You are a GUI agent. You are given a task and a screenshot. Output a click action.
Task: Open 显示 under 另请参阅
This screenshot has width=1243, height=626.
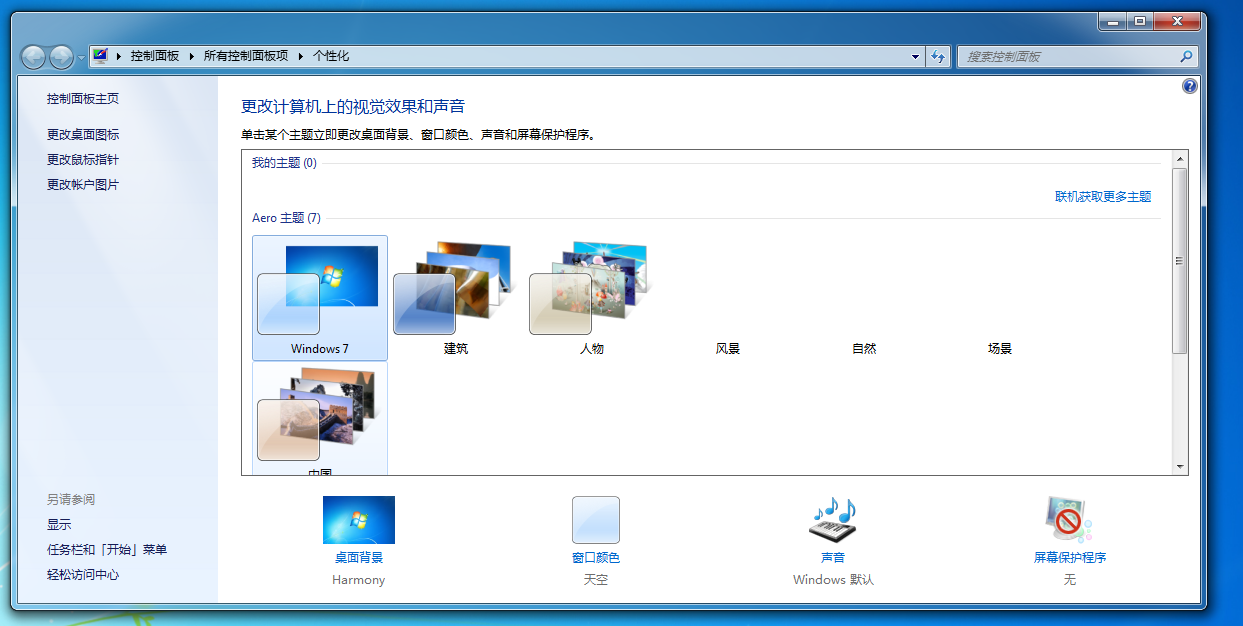(59, 525)
